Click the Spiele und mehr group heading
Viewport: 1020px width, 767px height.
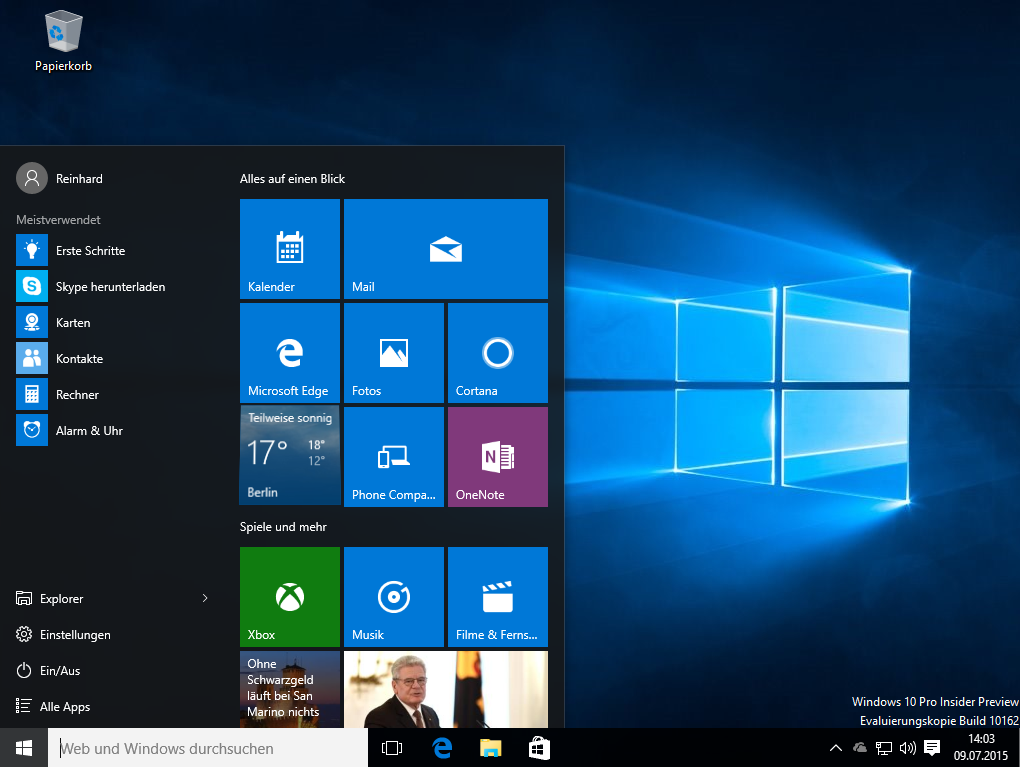click(x=283, y=527)
